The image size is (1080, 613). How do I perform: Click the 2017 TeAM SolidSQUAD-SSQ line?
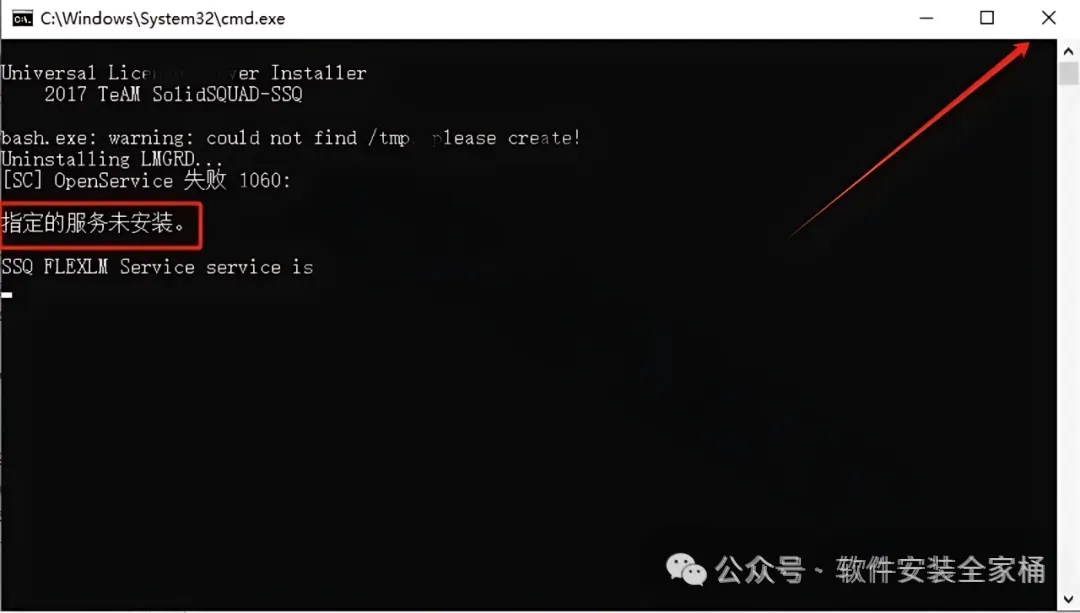tap(173, 94)
